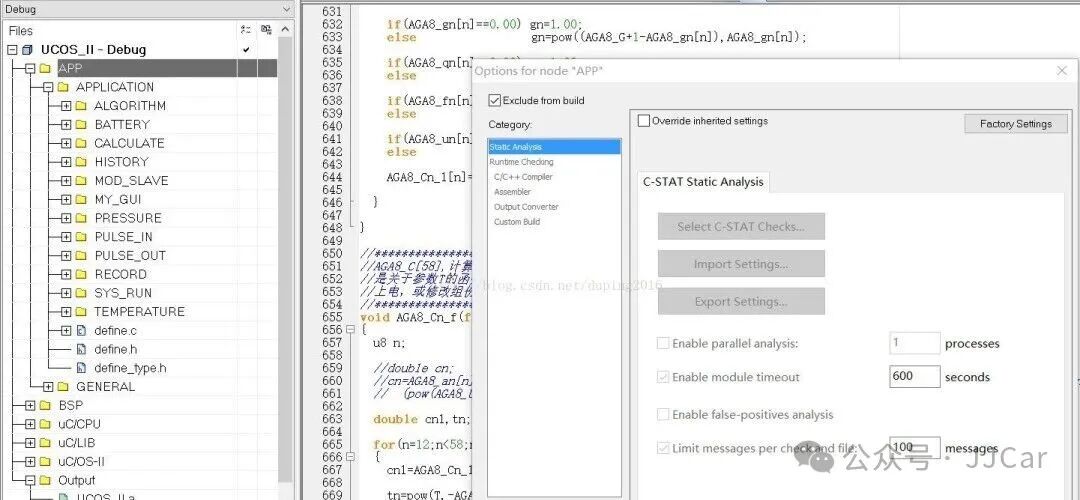Click the MOD_SLAVE folder icon
This screenshot has width=1080, height=500.
pyautogui.click(x=81, y=180)
